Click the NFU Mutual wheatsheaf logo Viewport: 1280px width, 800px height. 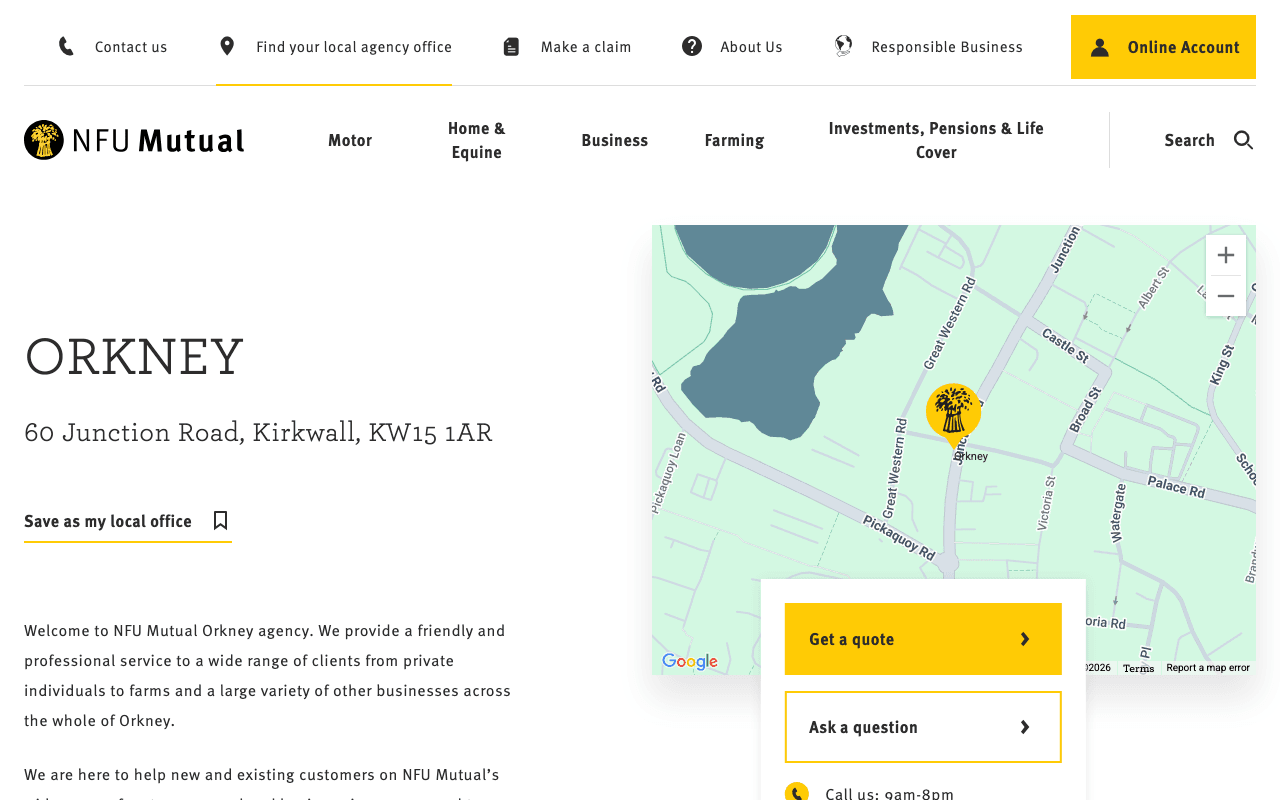[44, 140]
